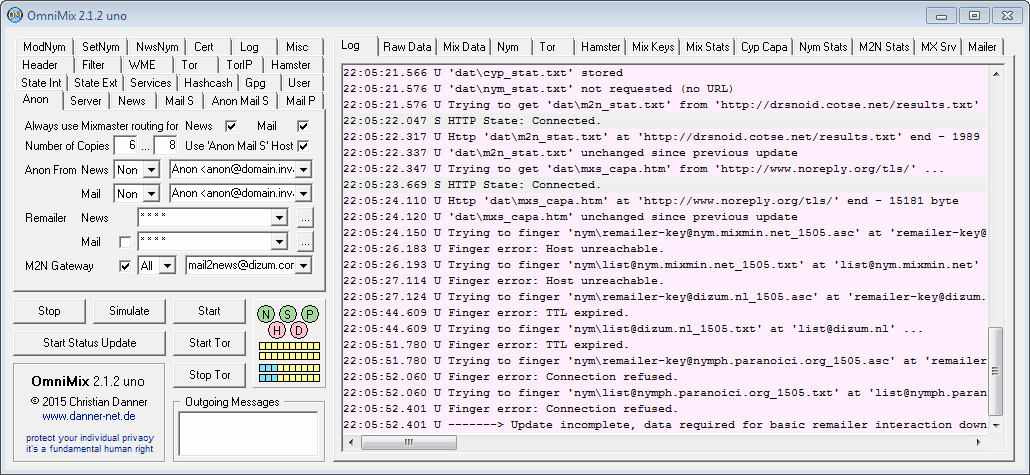Click the green P status indicator circle

(x=310, y=314)
